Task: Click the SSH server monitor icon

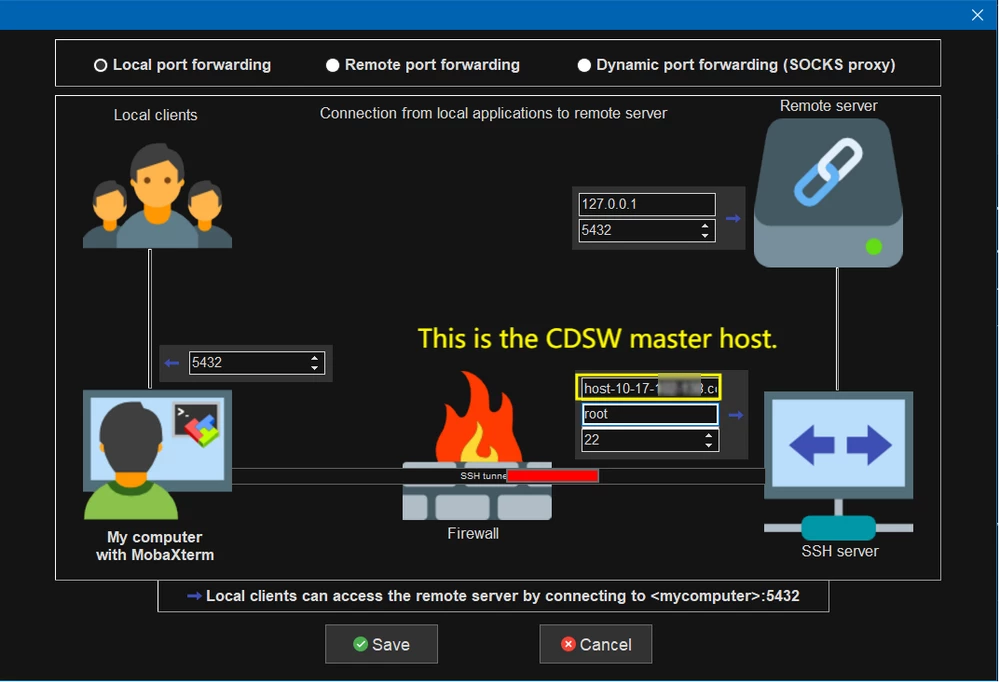Action: point(838,446)
